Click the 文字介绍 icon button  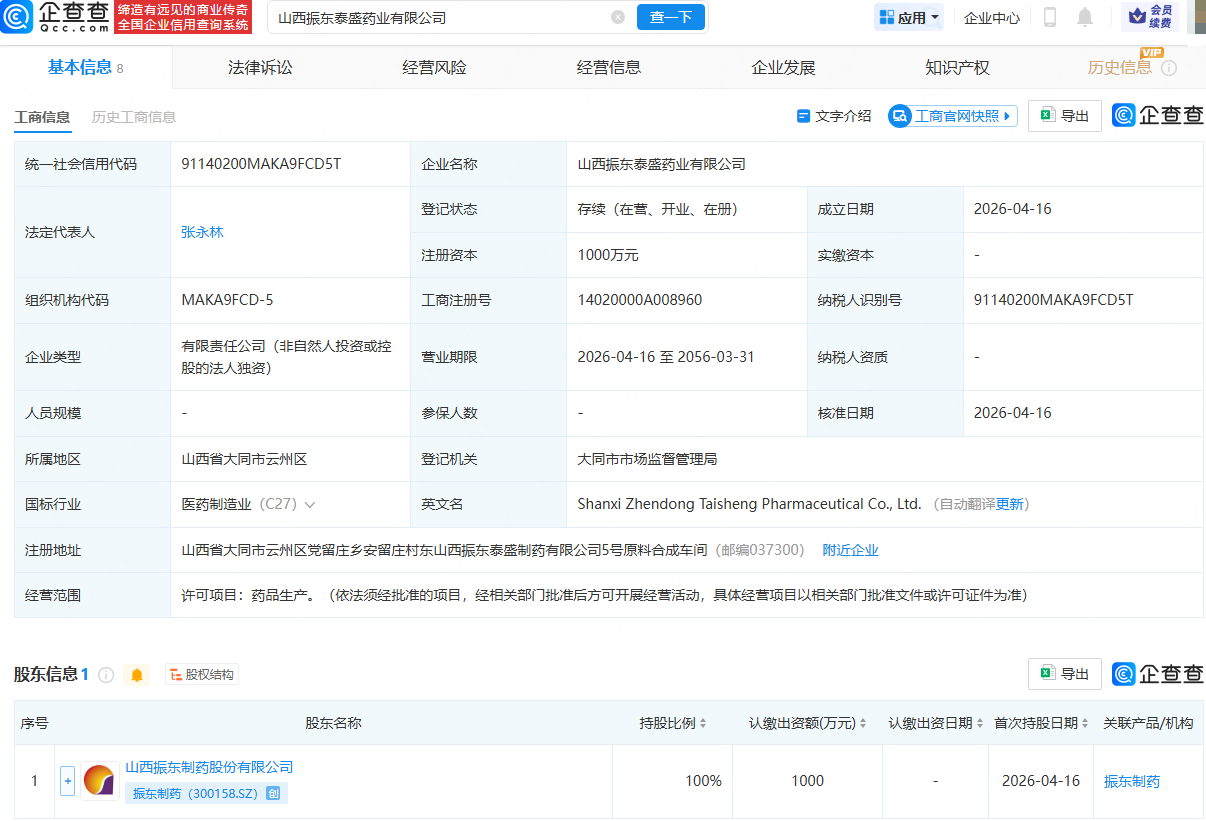pyautogui.click(x=804, y=115)
